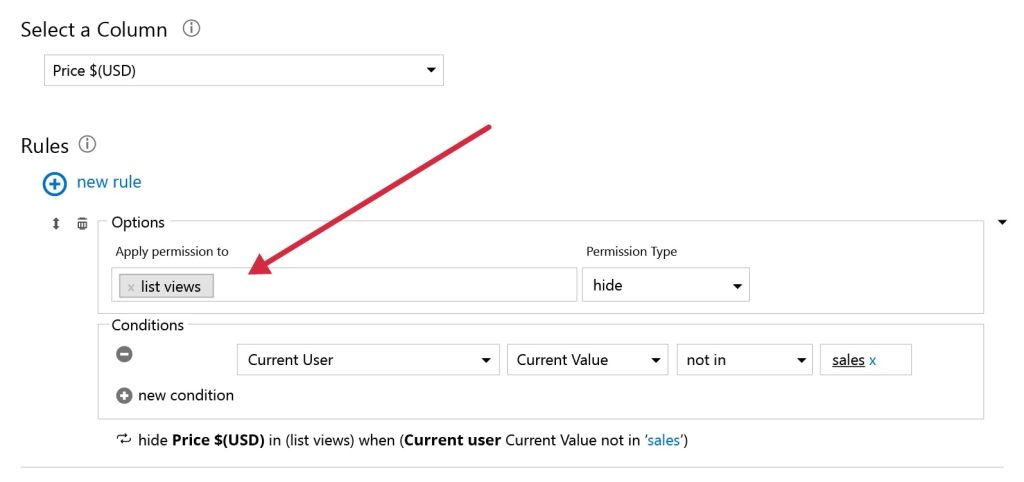Collapse the rule with the right-side arrow

click(1002, 223)
